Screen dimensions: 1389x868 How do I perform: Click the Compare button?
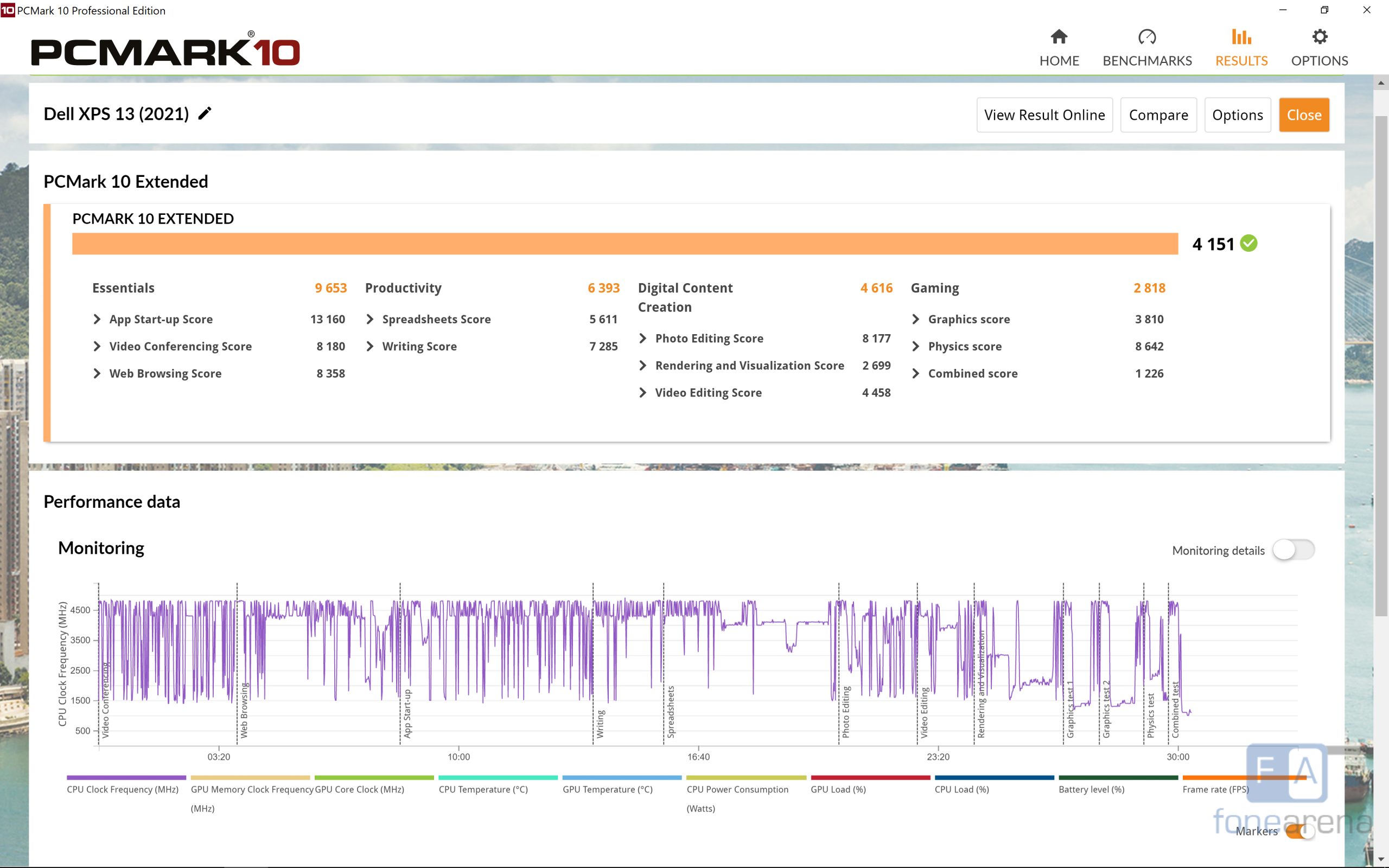pos(1158,115)
